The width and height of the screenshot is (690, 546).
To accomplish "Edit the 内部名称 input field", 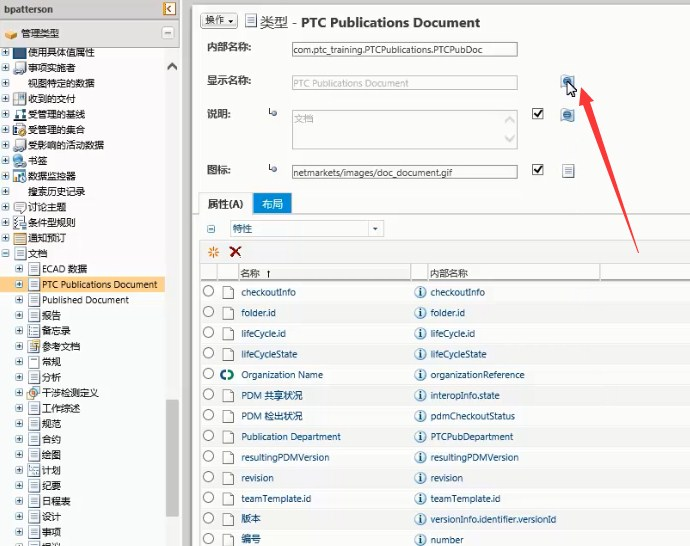I will click(x=404, y=49).
